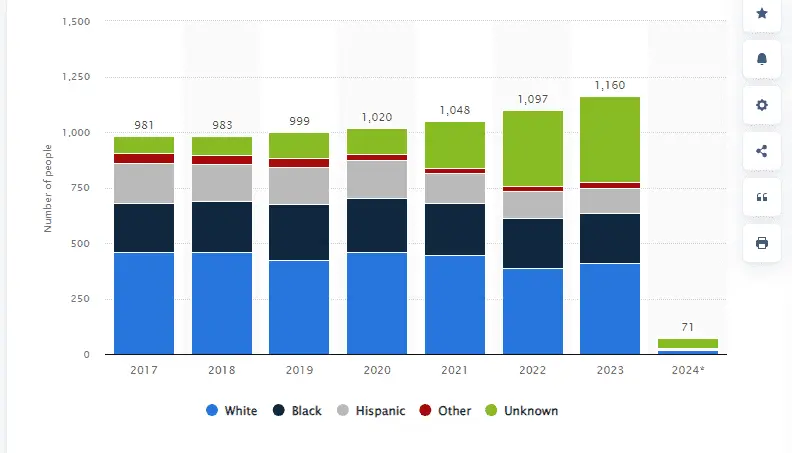Click the dark Black segment of 2018 bar
The height and width of the screenshot is (453, 792).
pyautogui.click(x=222, y=227)
